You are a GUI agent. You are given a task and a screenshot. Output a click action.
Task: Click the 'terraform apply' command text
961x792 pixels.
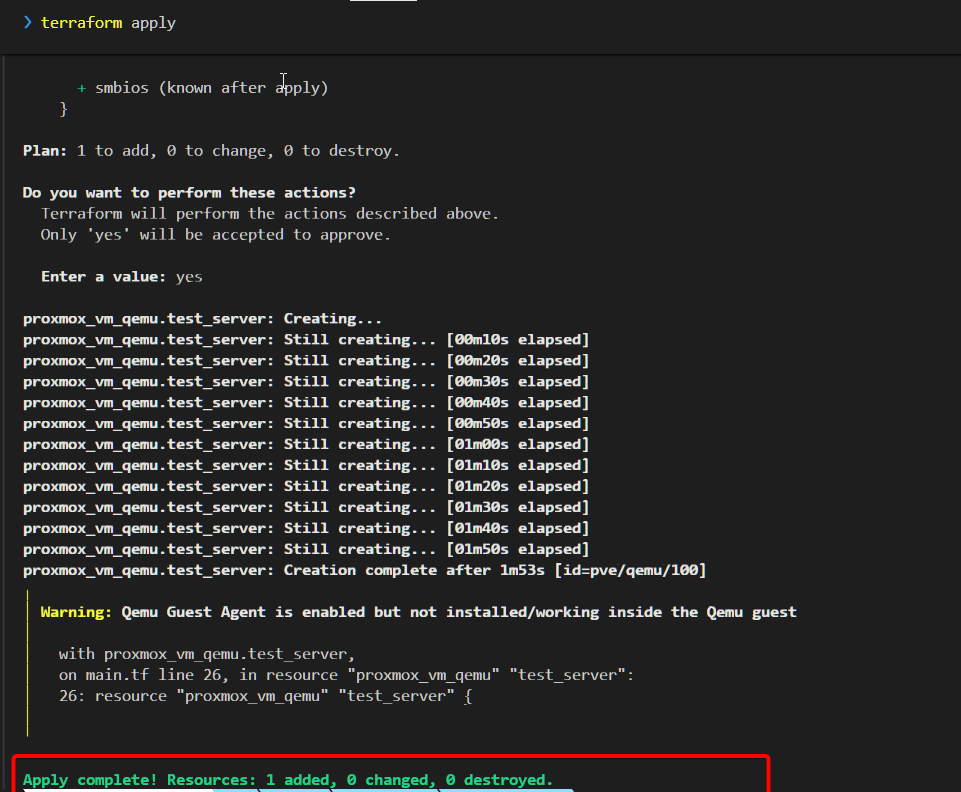[108, 22]
